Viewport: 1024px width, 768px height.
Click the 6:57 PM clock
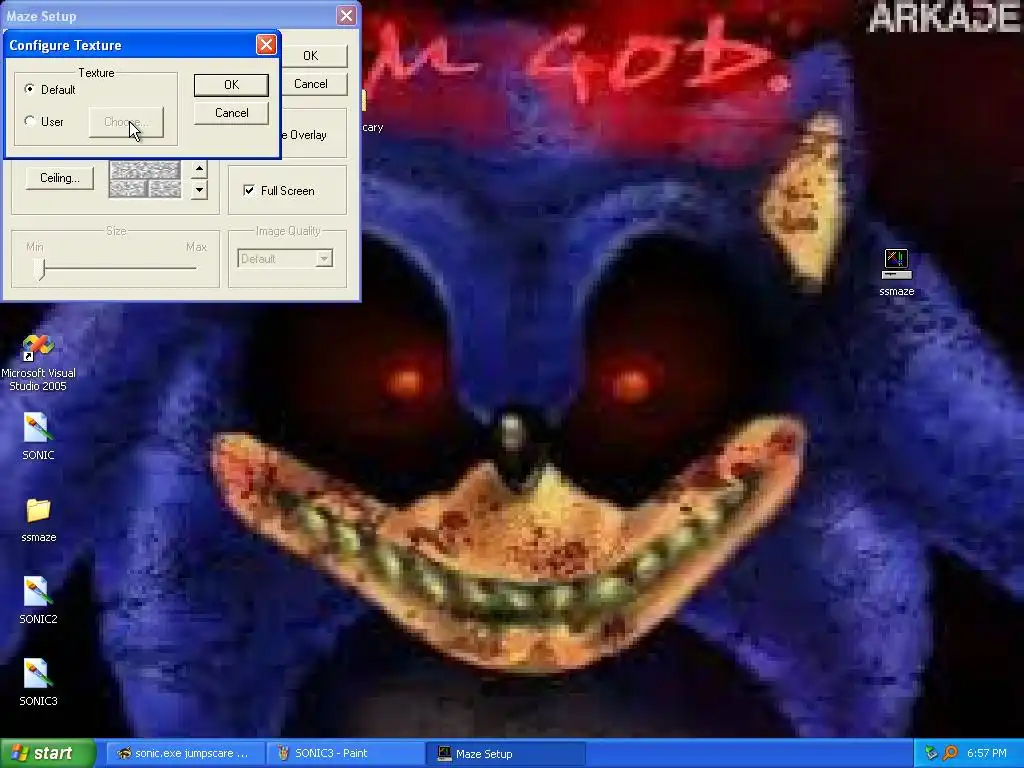point(987,753)
